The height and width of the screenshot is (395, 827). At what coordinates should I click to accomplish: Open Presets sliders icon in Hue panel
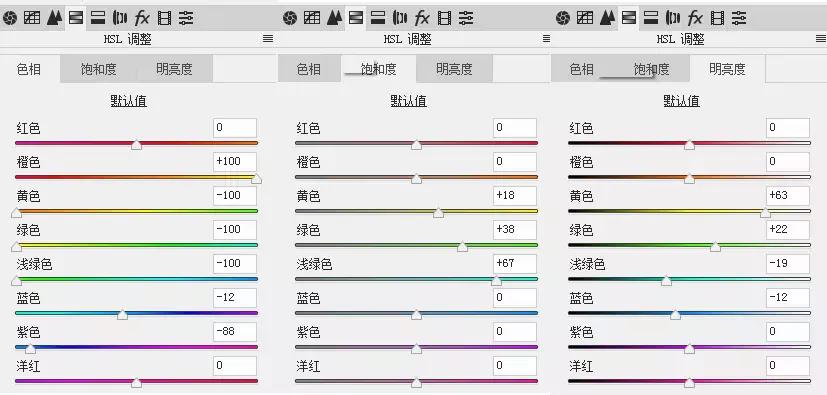(186, 18)
